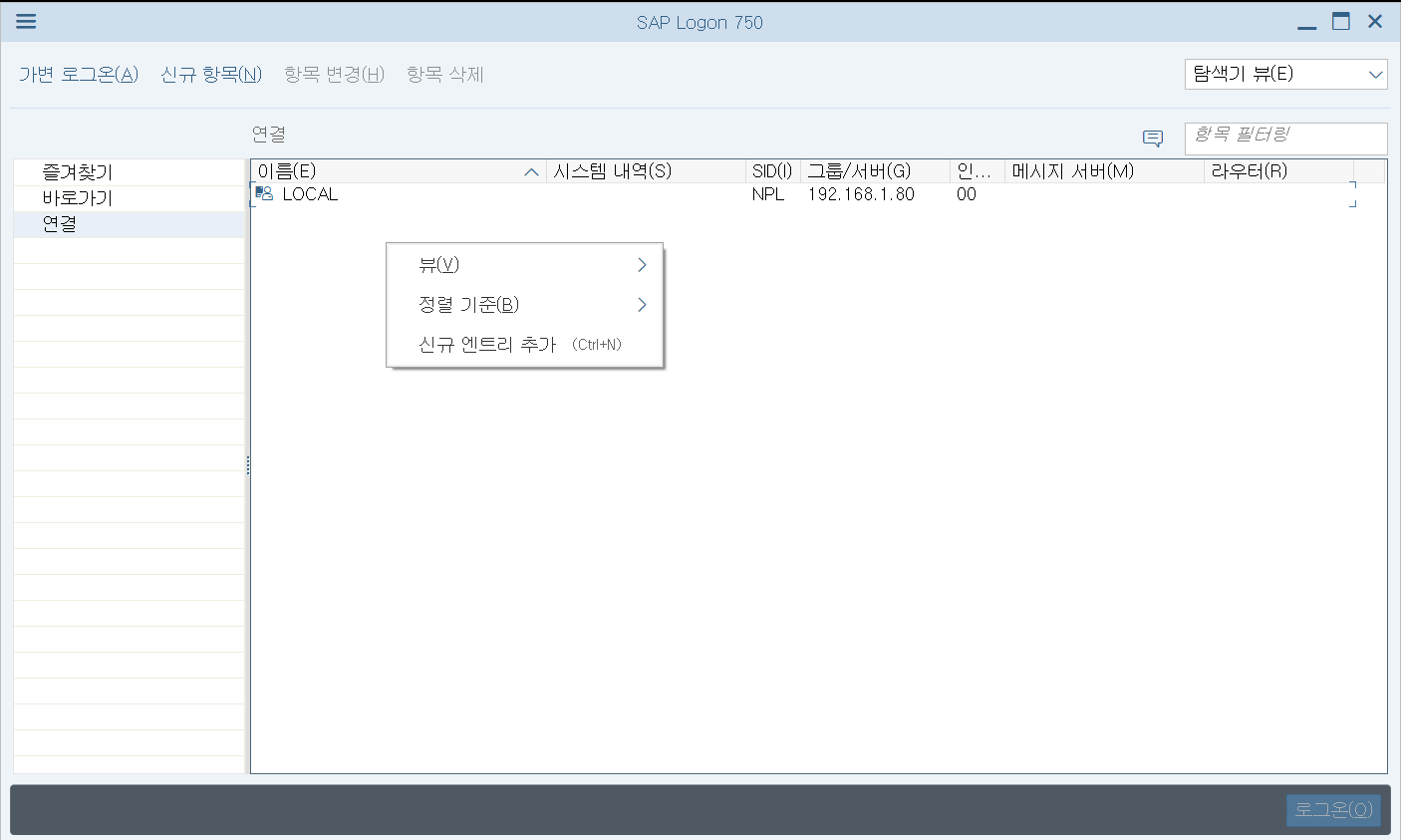Expand the 정렬 기준(B) submenu arrow
This screenshot has height=840, width=1401.
642,305
